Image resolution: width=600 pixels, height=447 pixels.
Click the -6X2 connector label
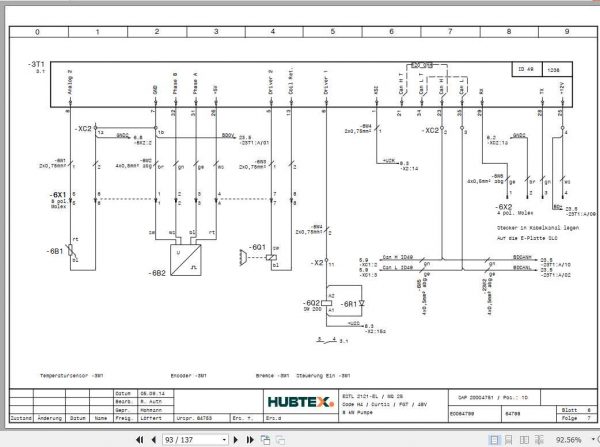click(504, 207)
